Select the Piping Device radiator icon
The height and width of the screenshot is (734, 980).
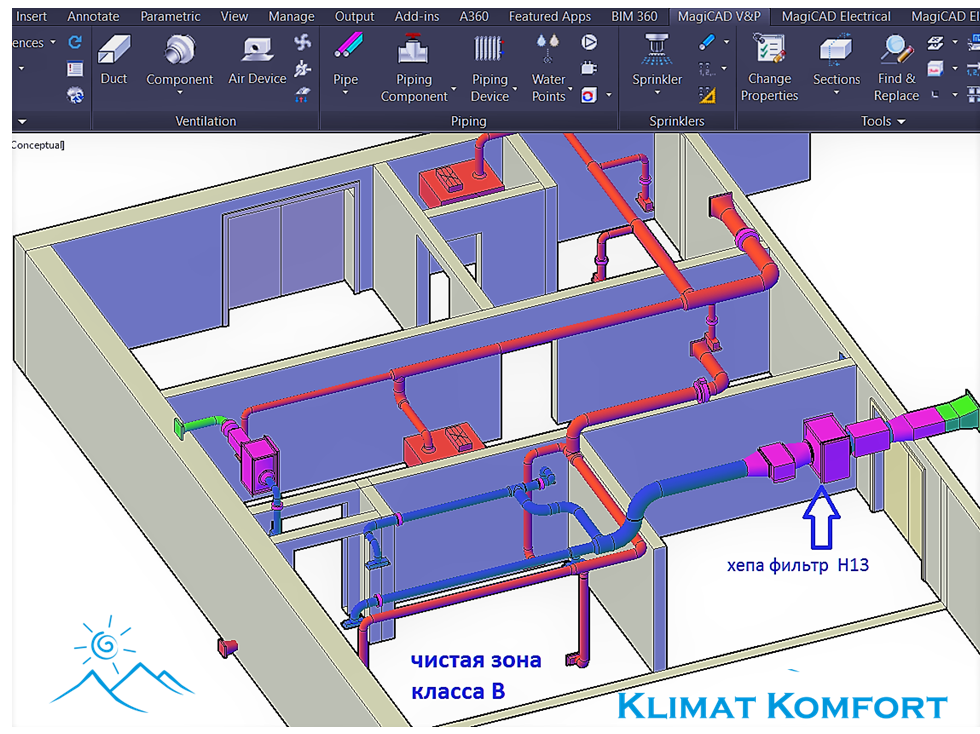(489, 50)
